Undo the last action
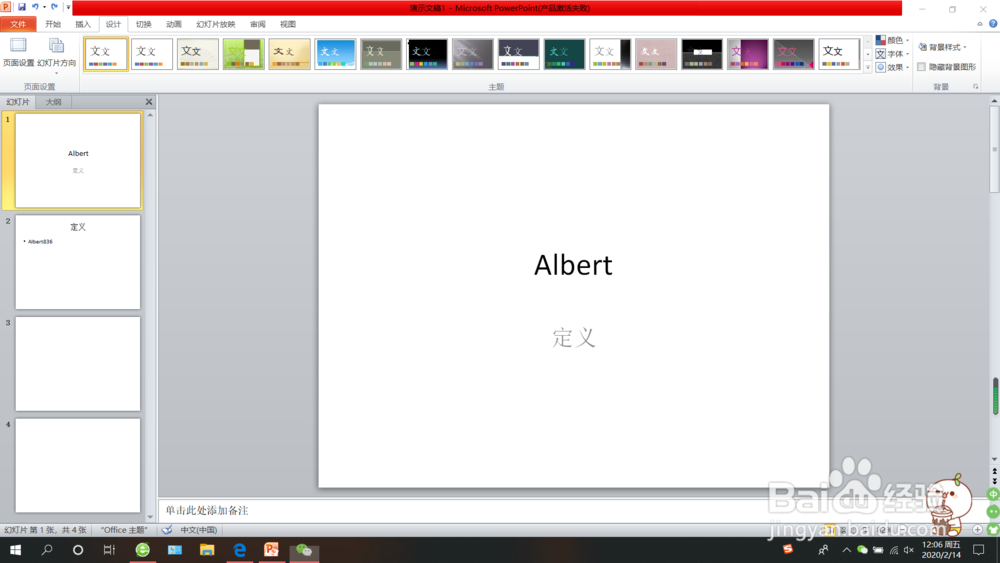 tap(35, 7)
